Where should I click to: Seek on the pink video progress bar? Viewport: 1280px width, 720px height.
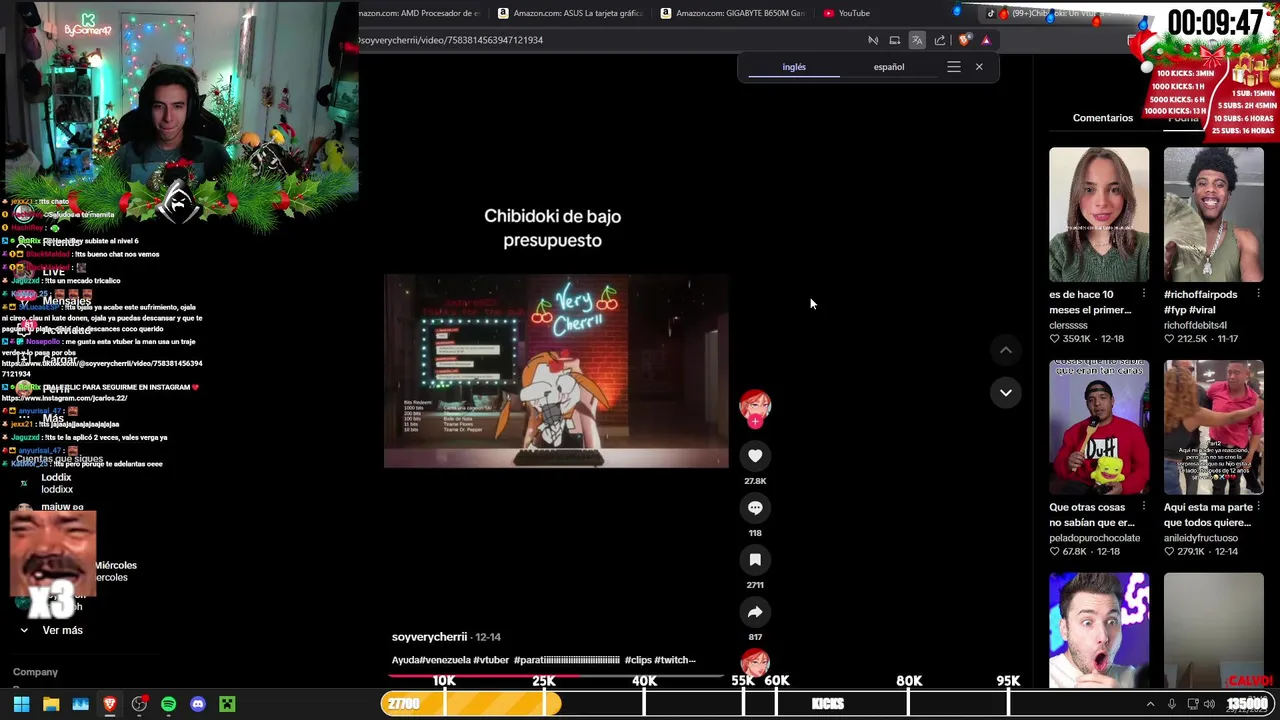(556, 674)
